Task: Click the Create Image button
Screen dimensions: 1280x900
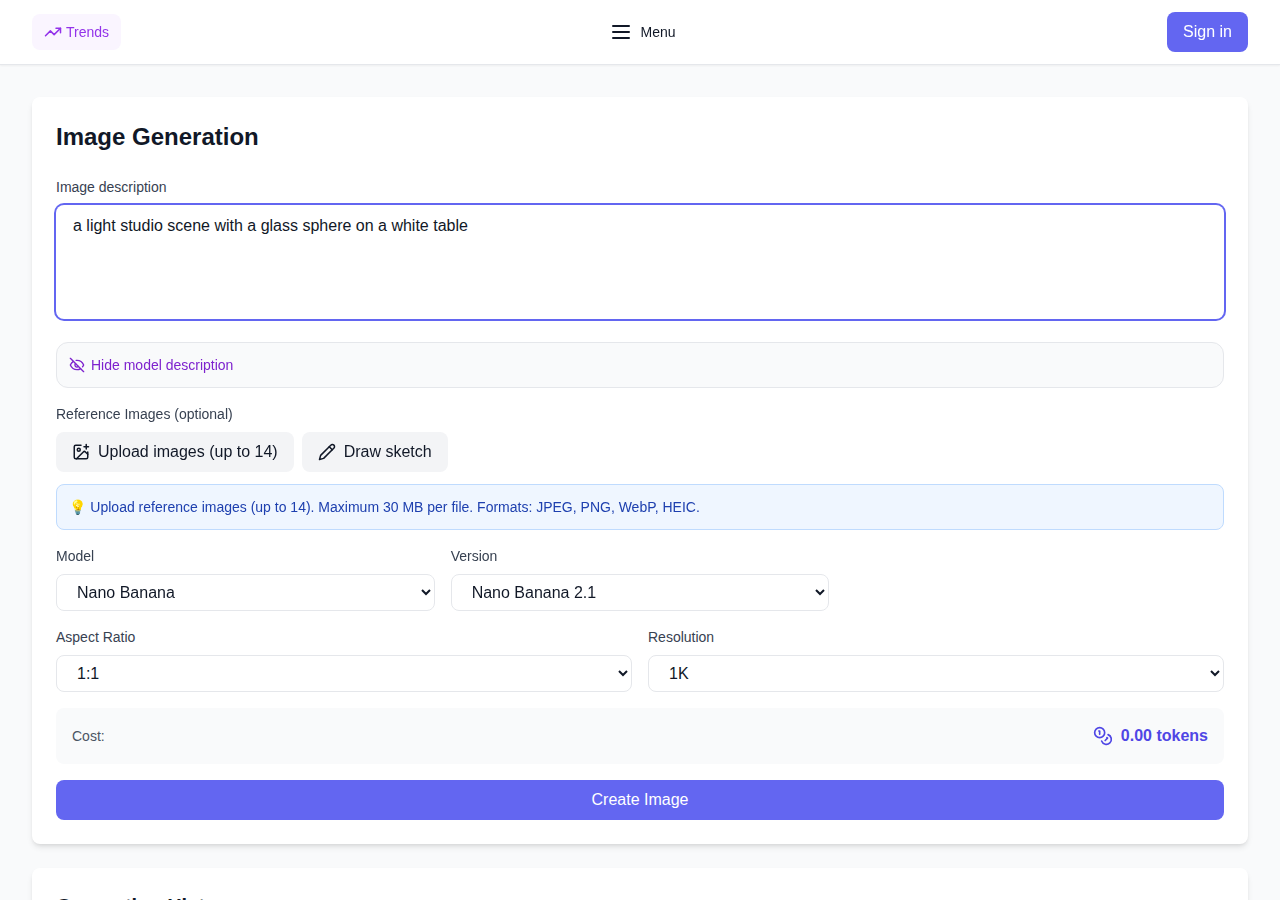Action: (640, 800)
